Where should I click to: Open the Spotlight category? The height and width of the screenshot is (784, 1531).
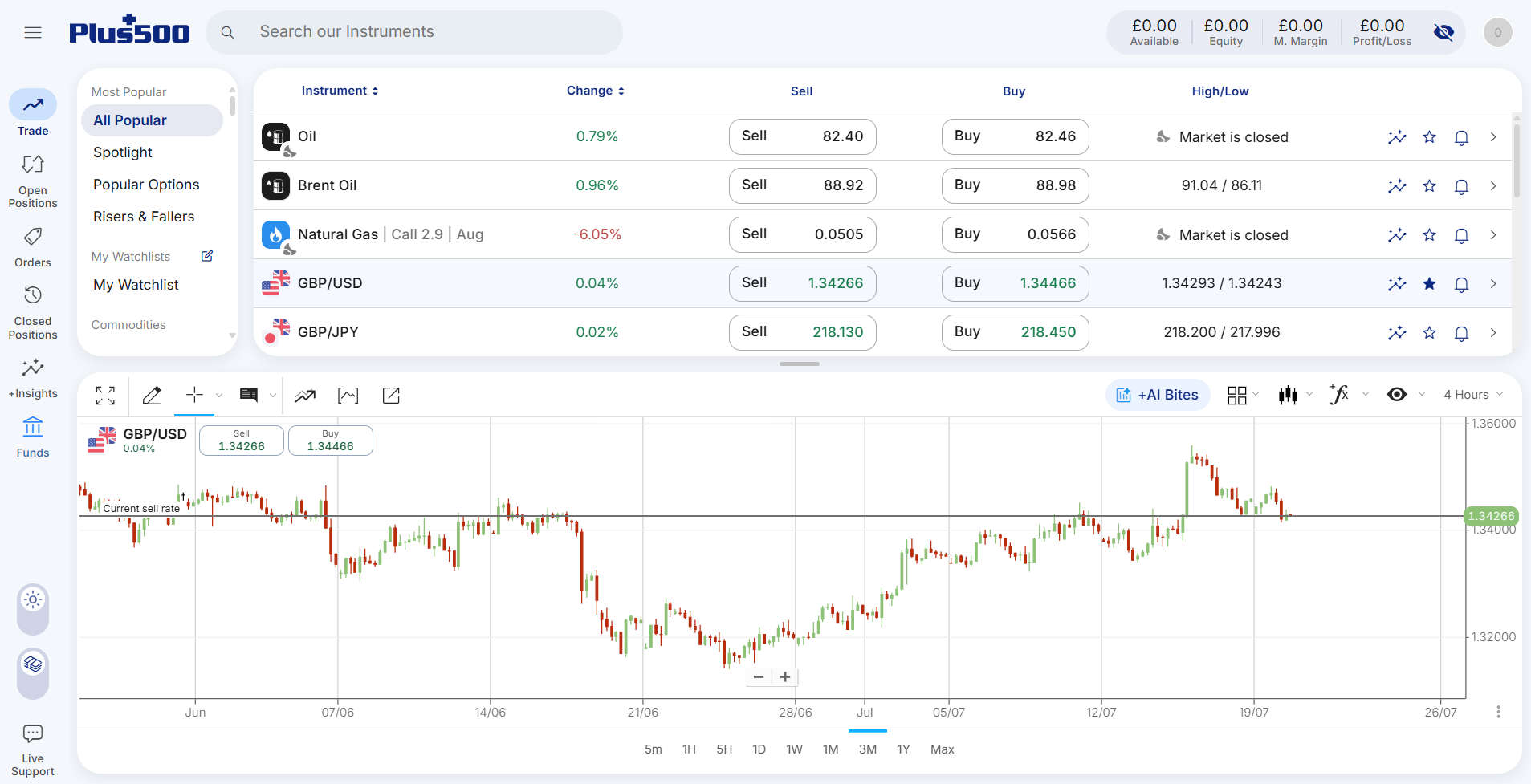123,152
